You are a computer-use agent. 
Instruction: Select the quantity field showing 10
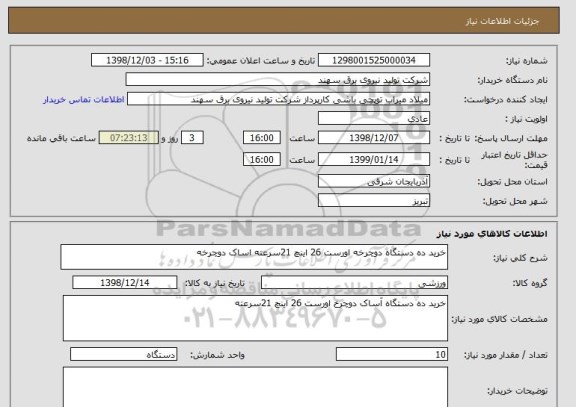point(392,354)
